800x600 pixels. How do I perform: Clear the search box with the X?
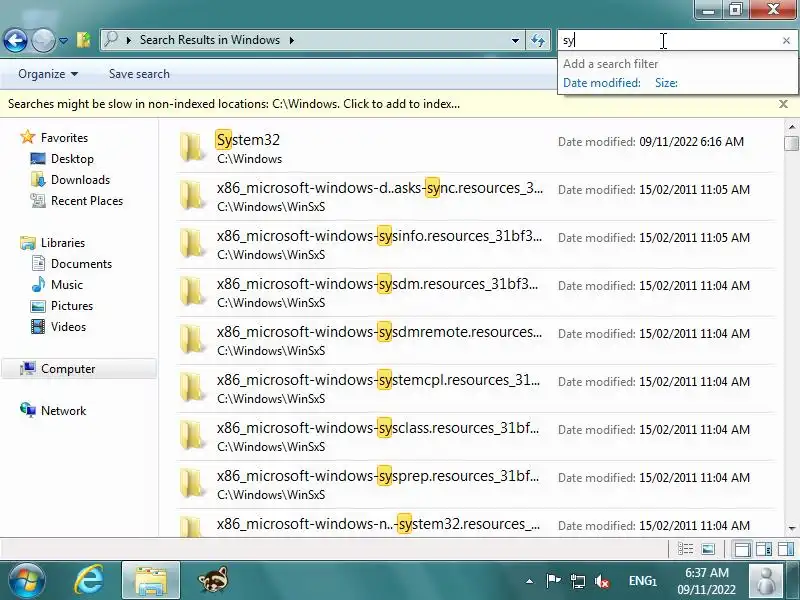point(786,40)
